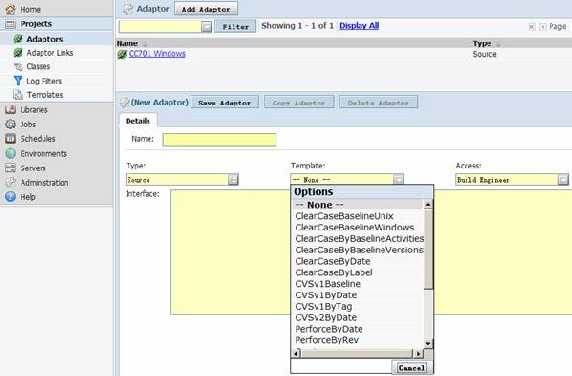Open the Type dropdown showing Source
Screen dimensions: 572x376
tap(233, 179)
